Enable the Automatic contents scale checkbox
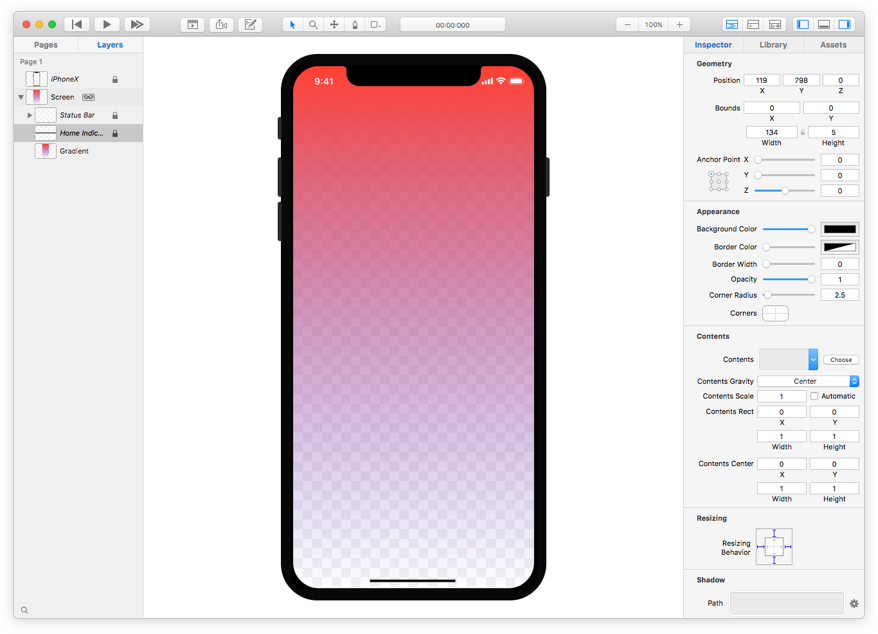The height and width of the screenshot is (634, 878). click(x=814, y=396)
